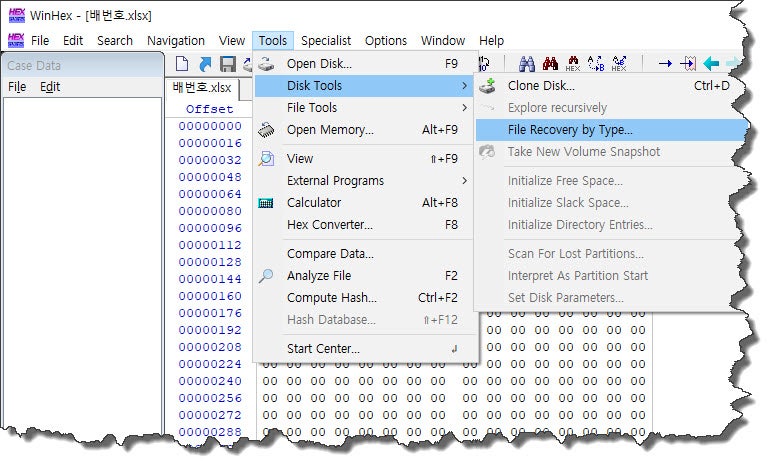775x470 pixels.
Task: Expand the File Tools submenu arrow
Action: 465,108
